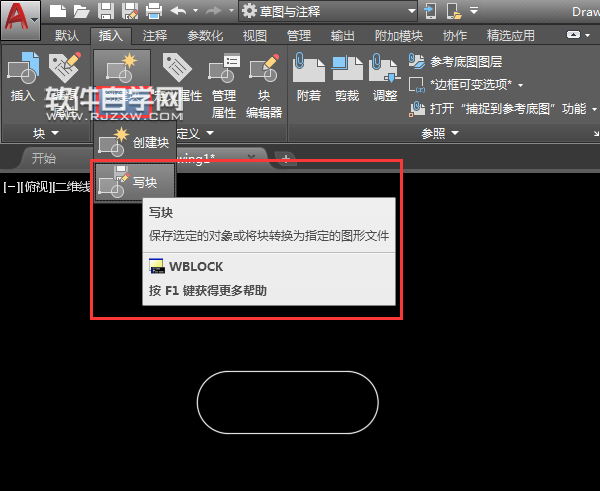The height and width of the screenshot is (491, 600).
Task: Switch to the 参数化 ribbon tab
Action: pos(205,36)
